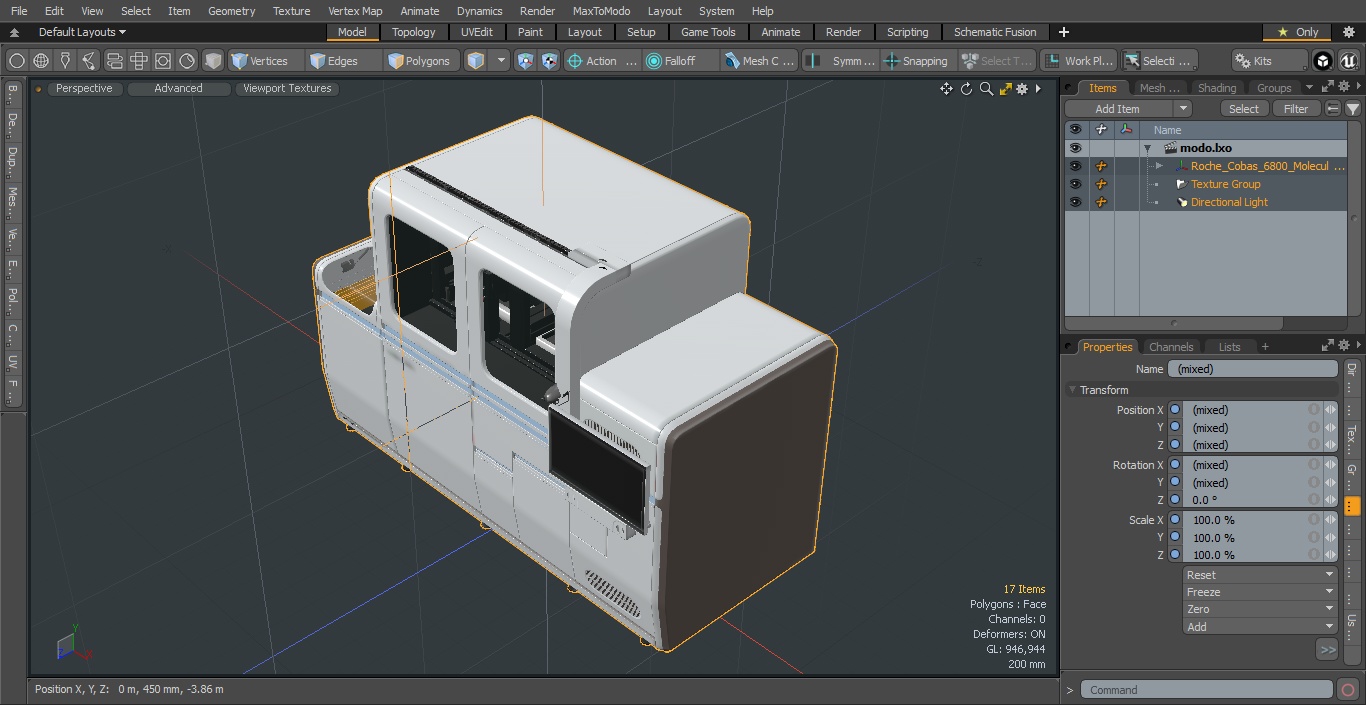This screenshot has height=705, width=1366.
Task: Open the MaxToModo menu
Action: (x=601, y=11)
